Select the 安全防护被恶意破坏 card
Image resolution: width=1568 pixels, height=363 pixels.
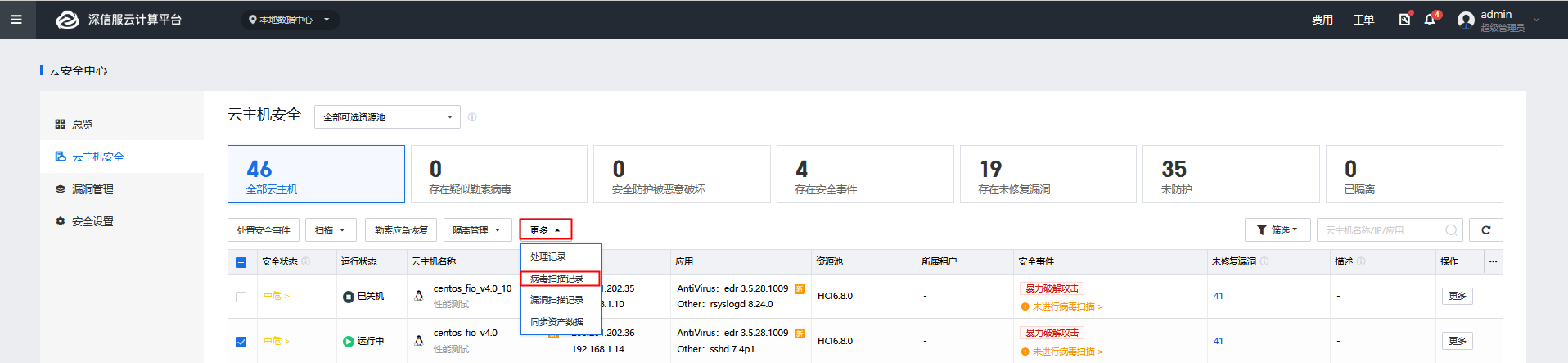coord(682,175)
